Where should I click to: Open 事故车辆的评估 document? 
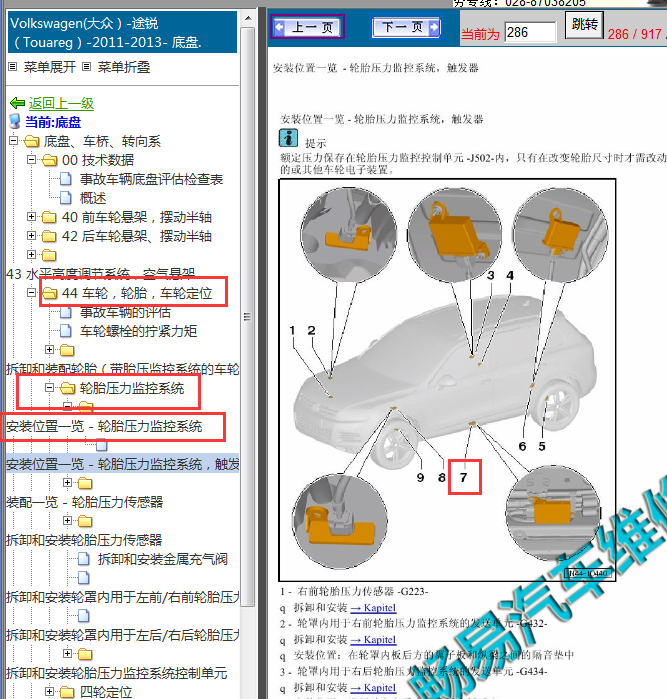tap(125, 312)
